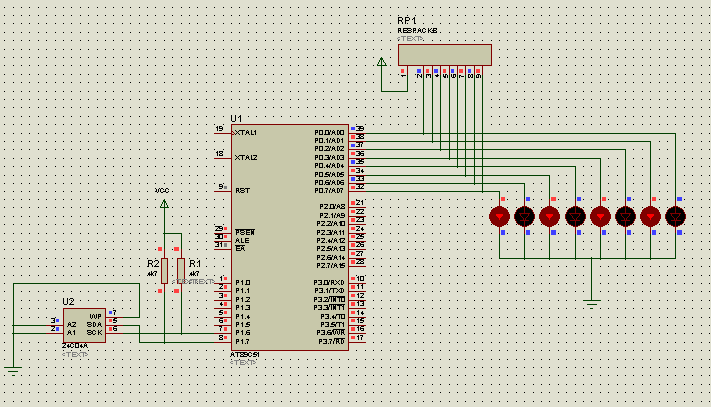Click the P1.0 pin label
The image size is (711, 407).
(x=243, y=282)
